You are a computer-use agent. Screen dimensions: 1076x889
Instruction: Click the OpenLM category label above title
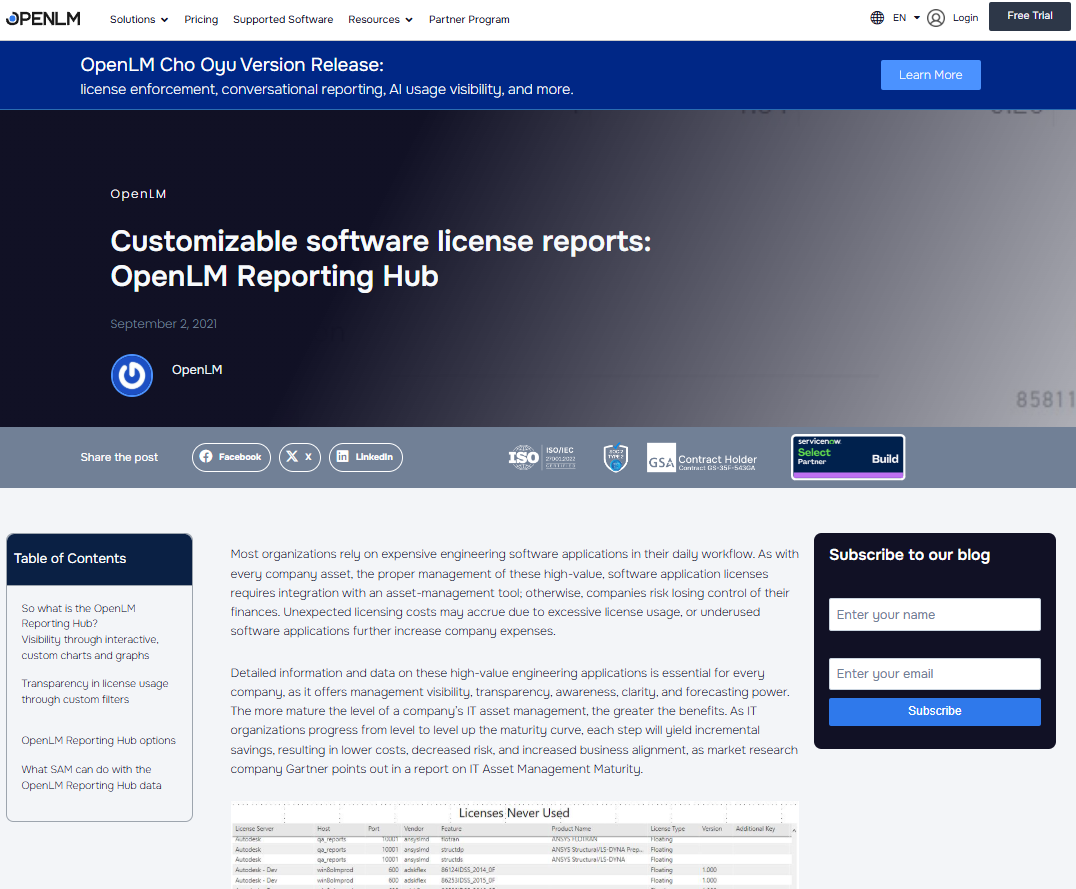tap(139, 194)
